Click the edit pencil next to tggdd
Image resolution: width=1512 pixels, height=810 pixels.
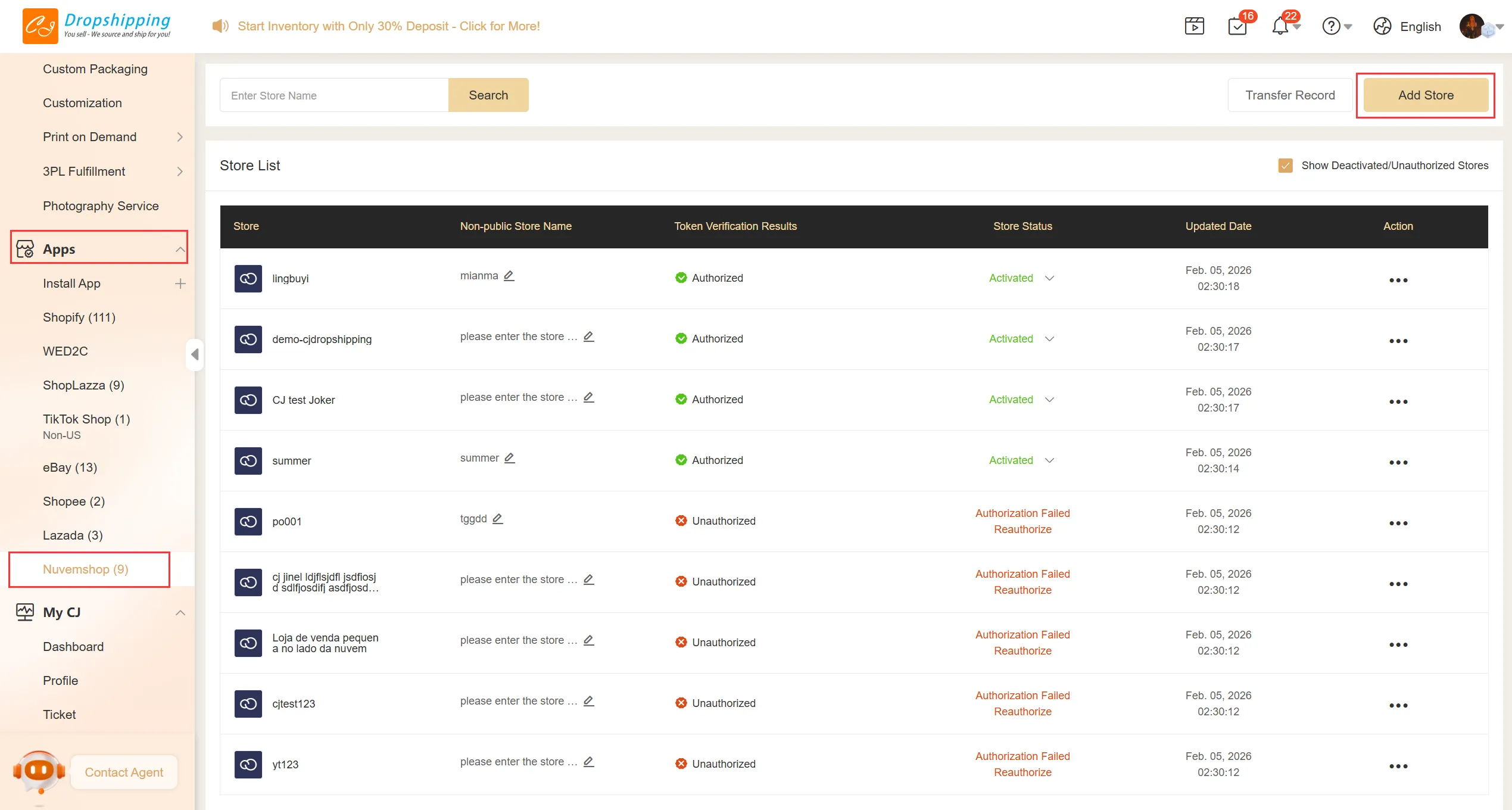497,519
